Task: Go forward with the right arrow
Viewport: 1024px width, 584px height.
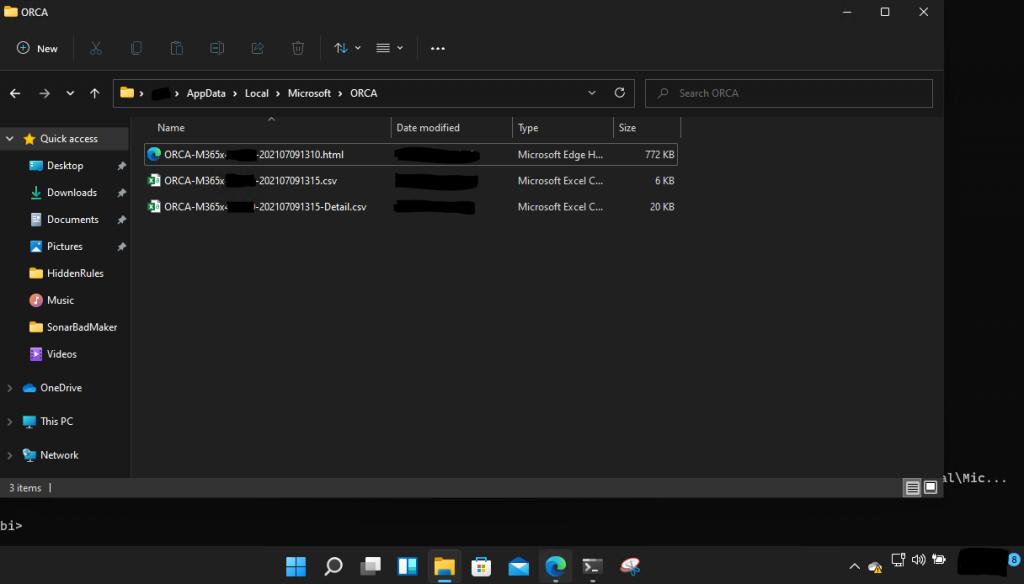Action: point(44,93)
